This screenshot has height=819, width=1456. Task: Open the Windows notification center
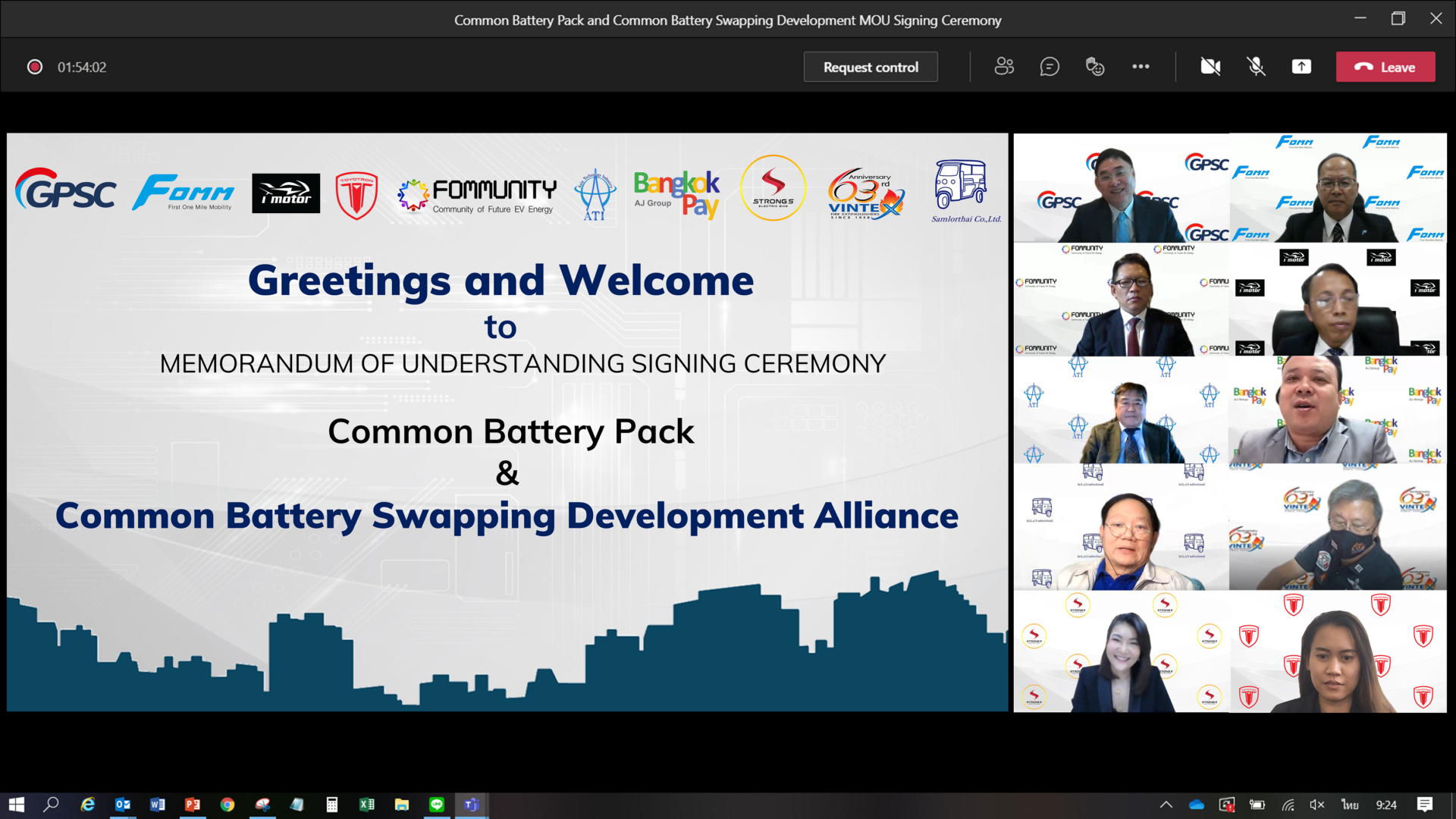pyautogui.click(x=1425, y=805)
